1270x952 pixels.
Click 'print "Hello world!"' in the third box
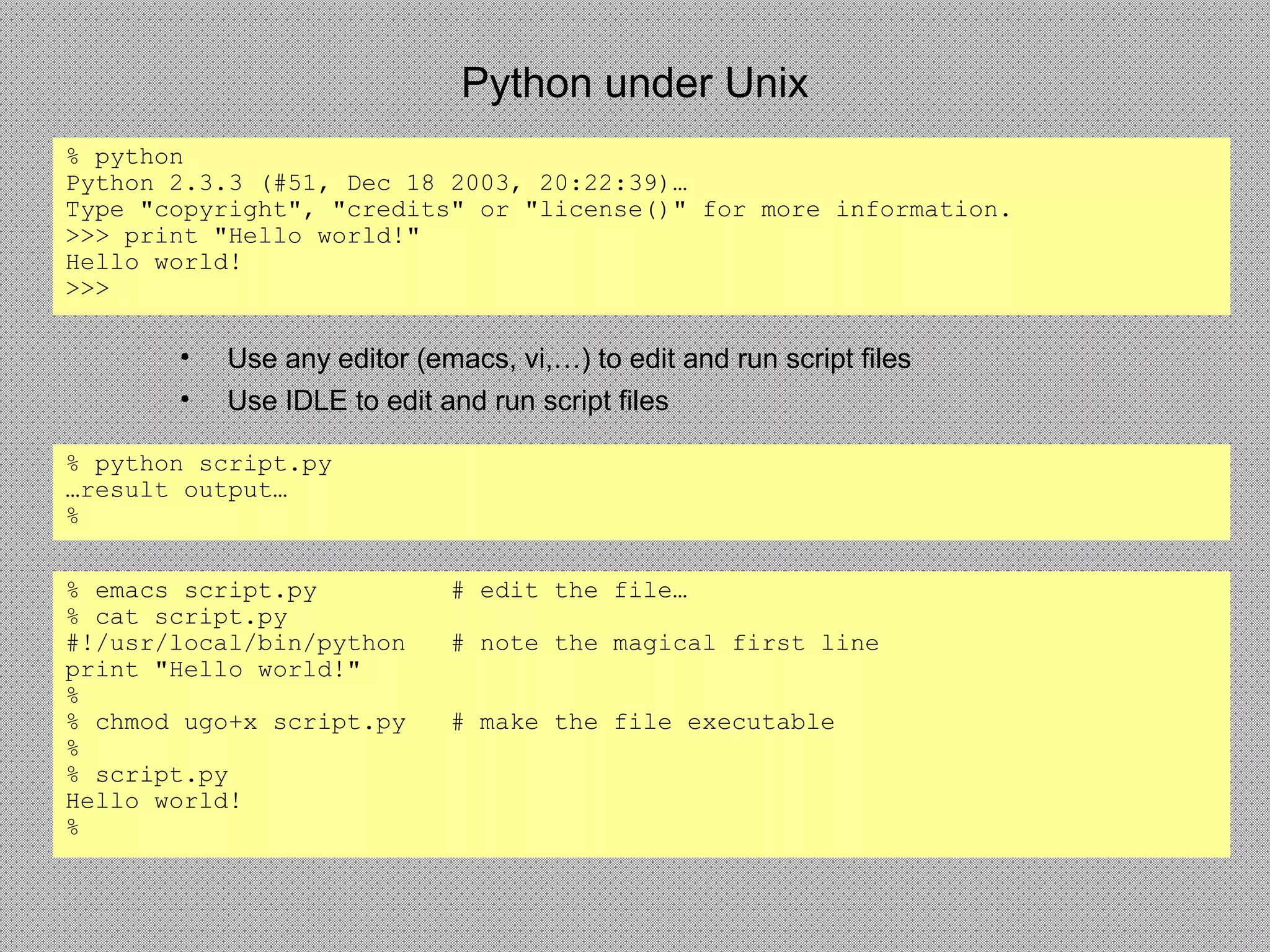coord(213,670)
